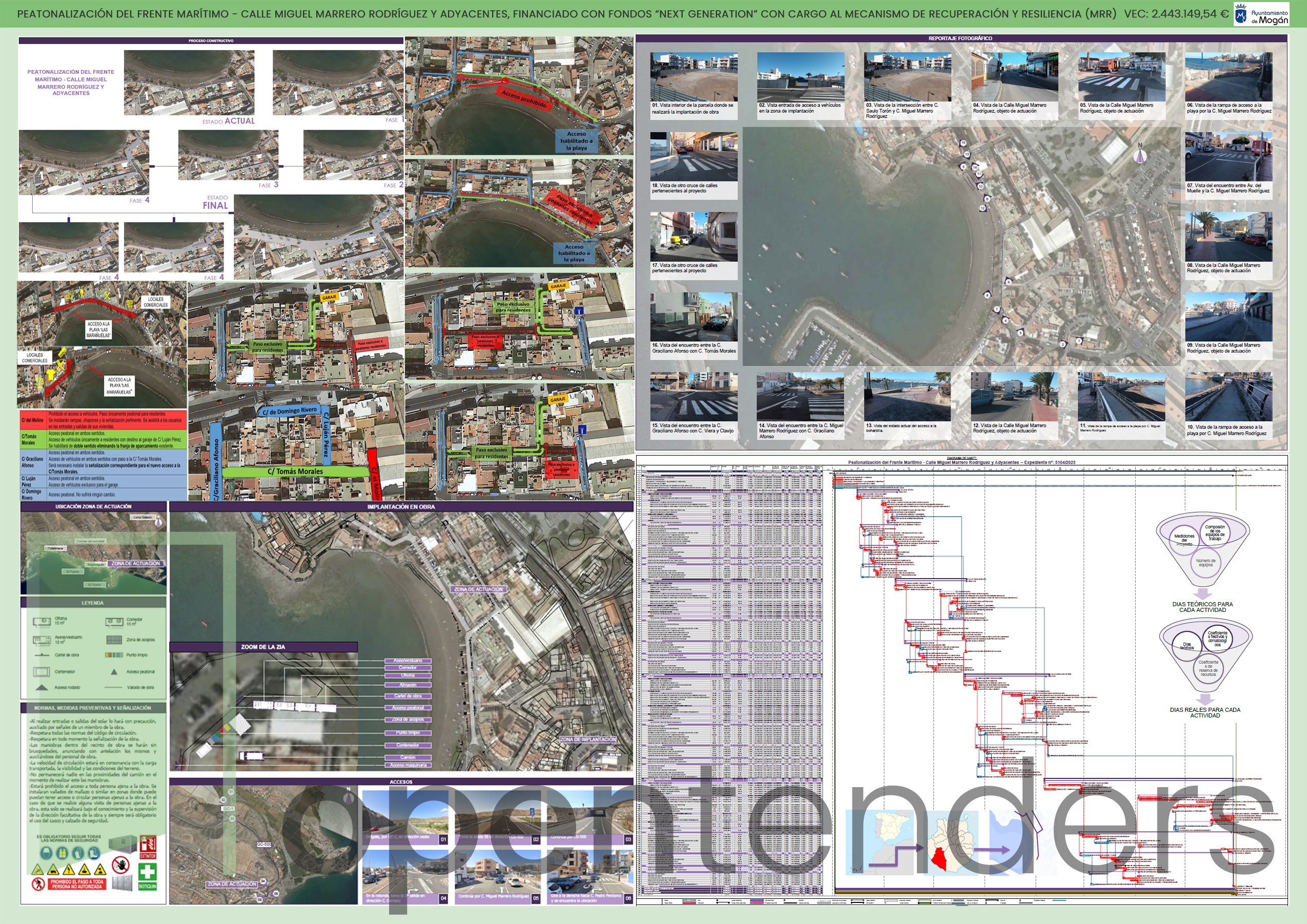Open photo 18 street crossing view
1307x924 pixels.
[693, 157]
